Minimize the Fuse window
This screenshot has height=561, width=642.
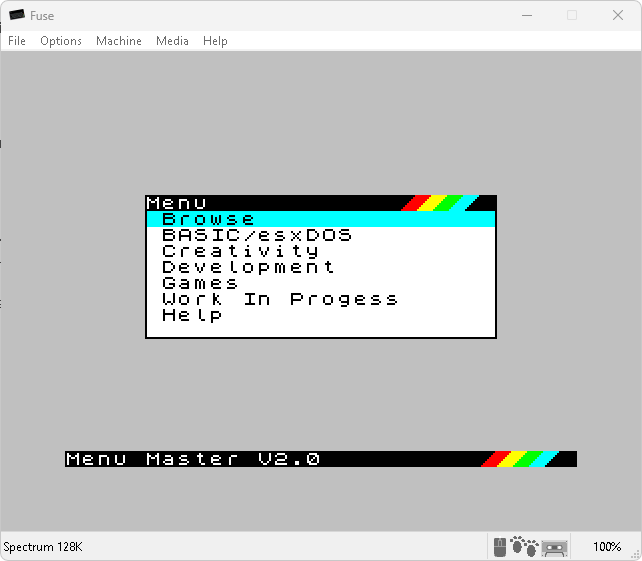527,16
